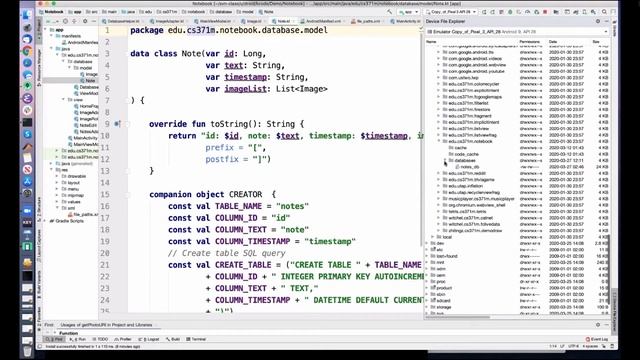This screenshot has width=640, height=360.
Task: Click the Date column header
Action: click(553, 42)
